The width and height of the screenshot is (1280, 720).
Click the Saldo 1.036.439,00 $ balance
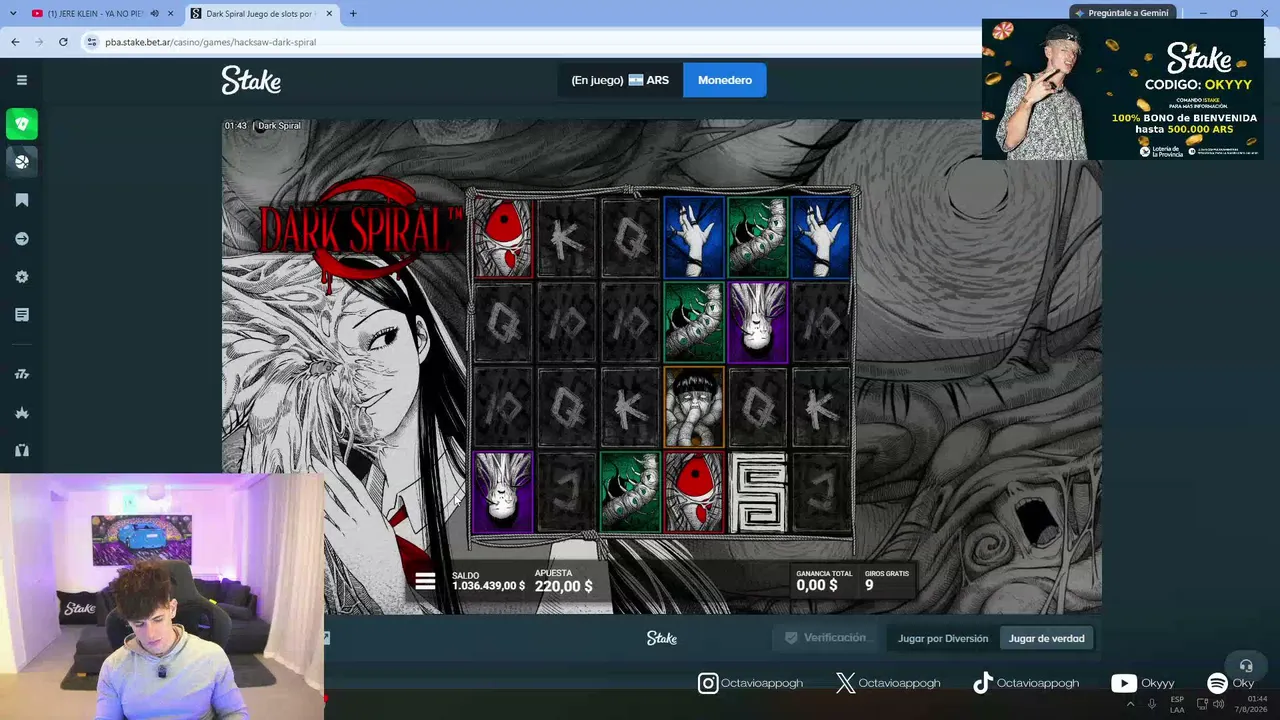(x=488, y=581)
